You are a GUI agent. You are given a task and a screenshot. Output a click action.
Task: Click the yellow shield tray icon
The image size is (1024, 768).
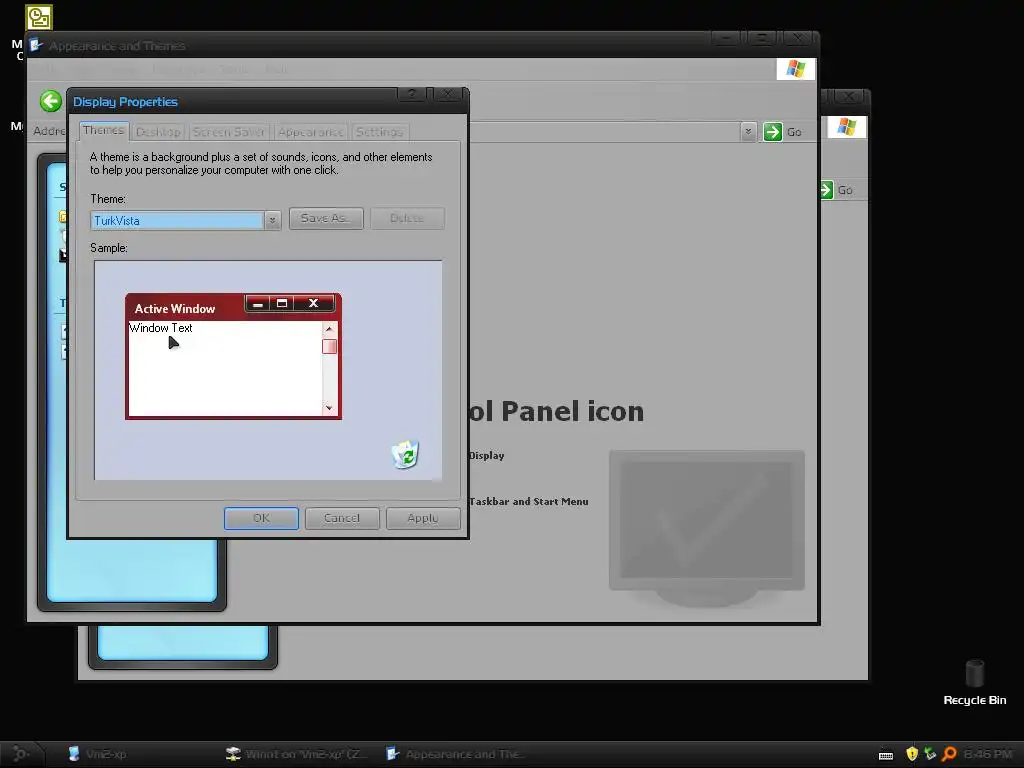(x=912, y=754)
